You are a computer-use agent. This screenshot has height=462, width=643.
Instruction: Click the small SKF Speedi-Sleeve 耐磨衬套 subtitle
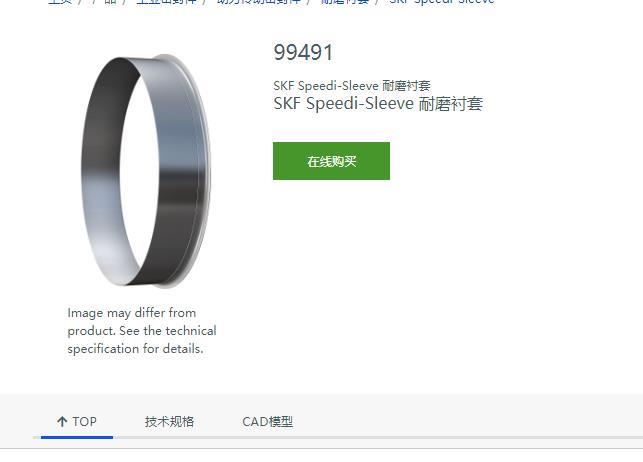click(352, 86)
